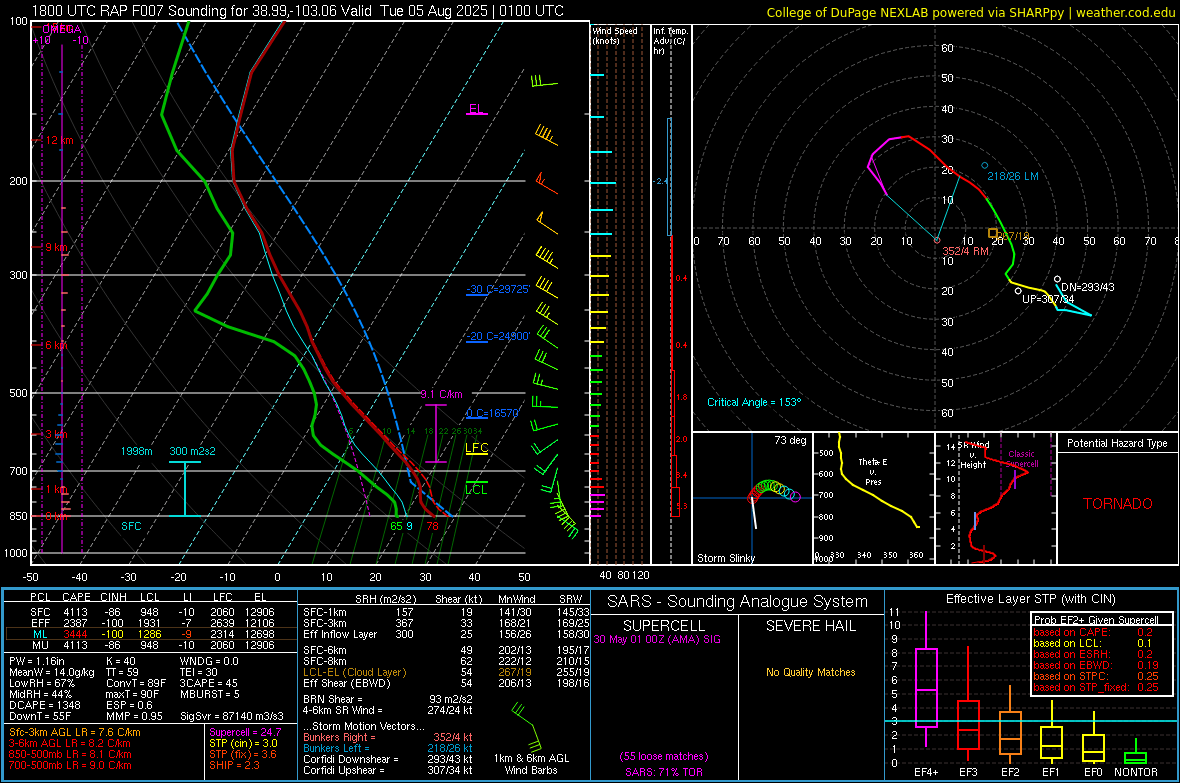This screenshot has height=783, width=1180.
Task: Click the Critical Angle = 153° text
Action: click(754, 402)
